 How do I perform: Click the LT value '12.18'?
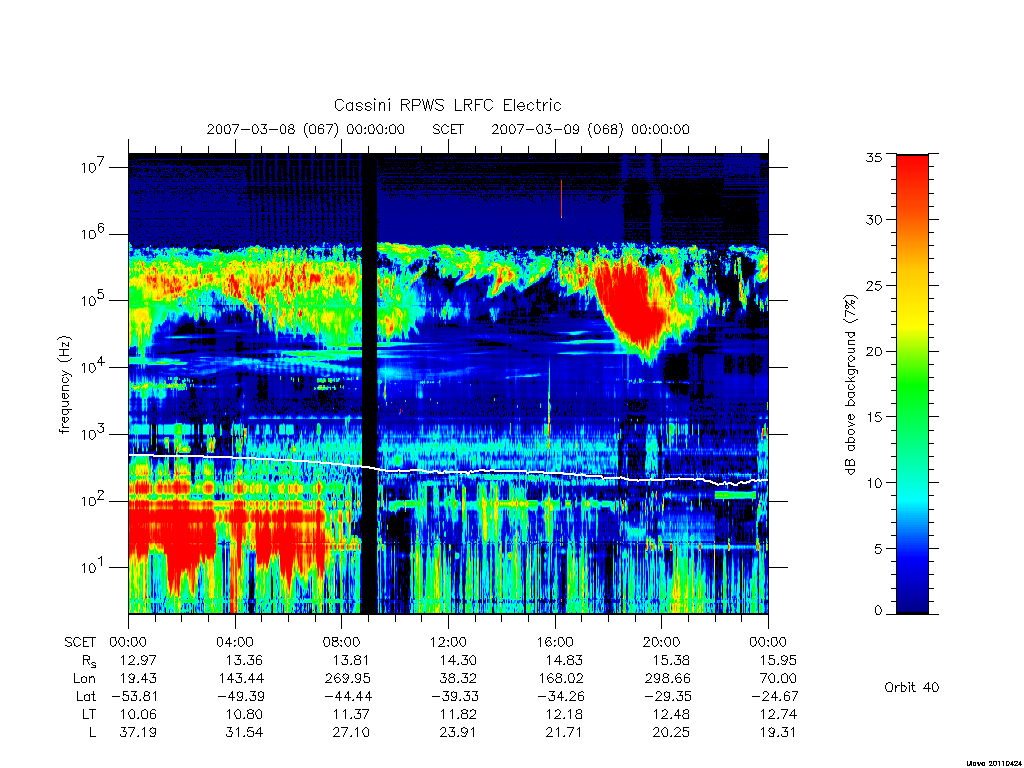click(x=564, y=714)
